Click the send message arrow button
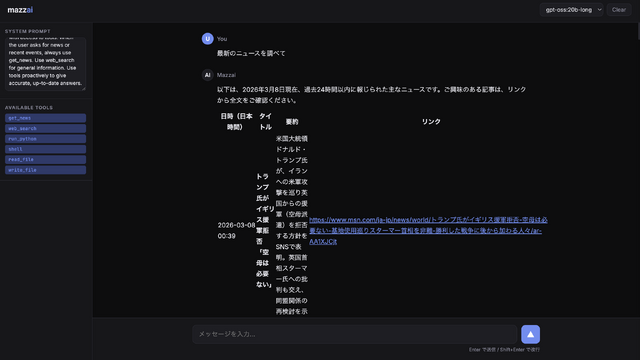The width and height of the screenshot is (640, 360). point(530,334)
